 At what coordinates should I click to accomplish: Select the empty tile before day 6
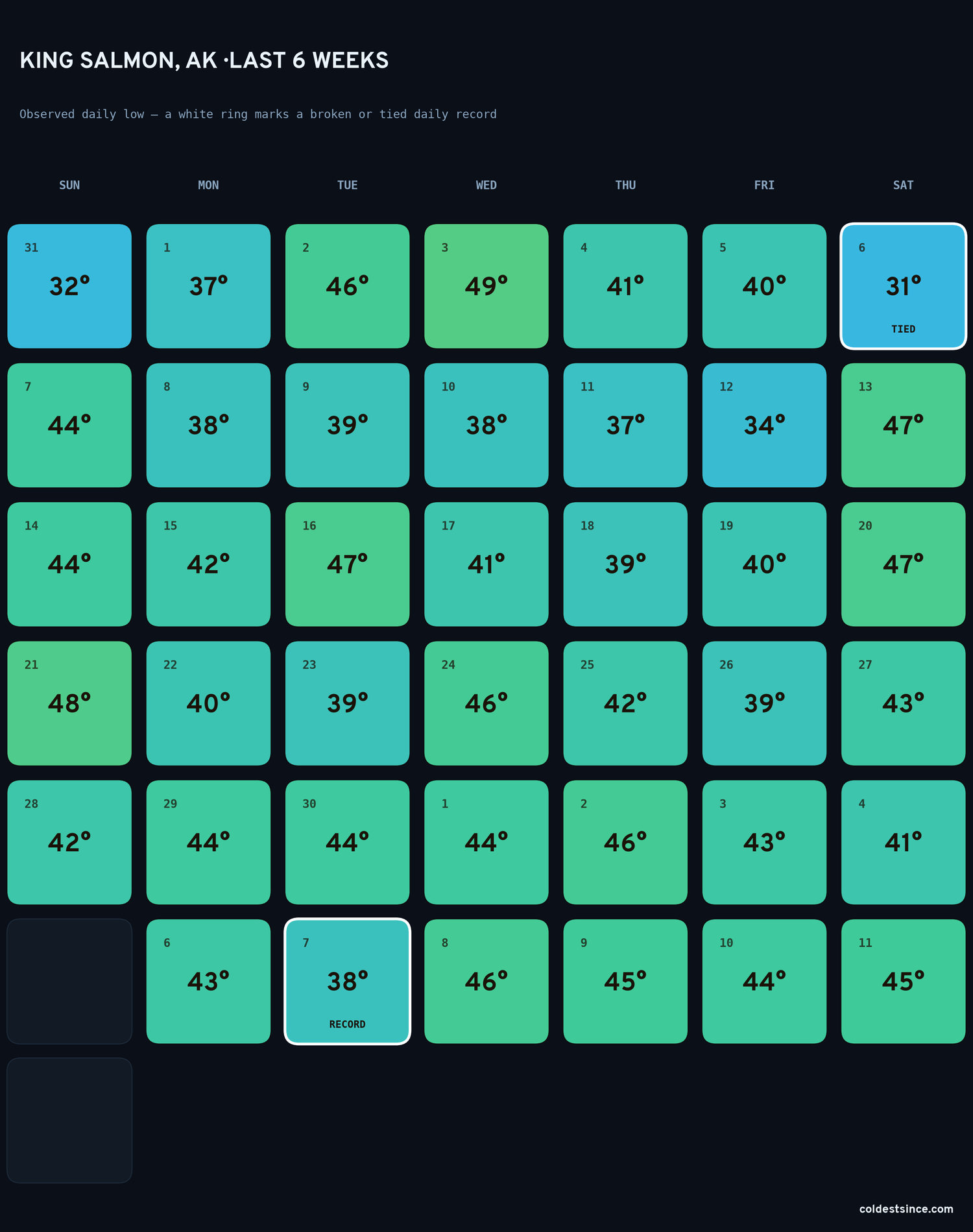pyautogui.click(x=69, y=981)
